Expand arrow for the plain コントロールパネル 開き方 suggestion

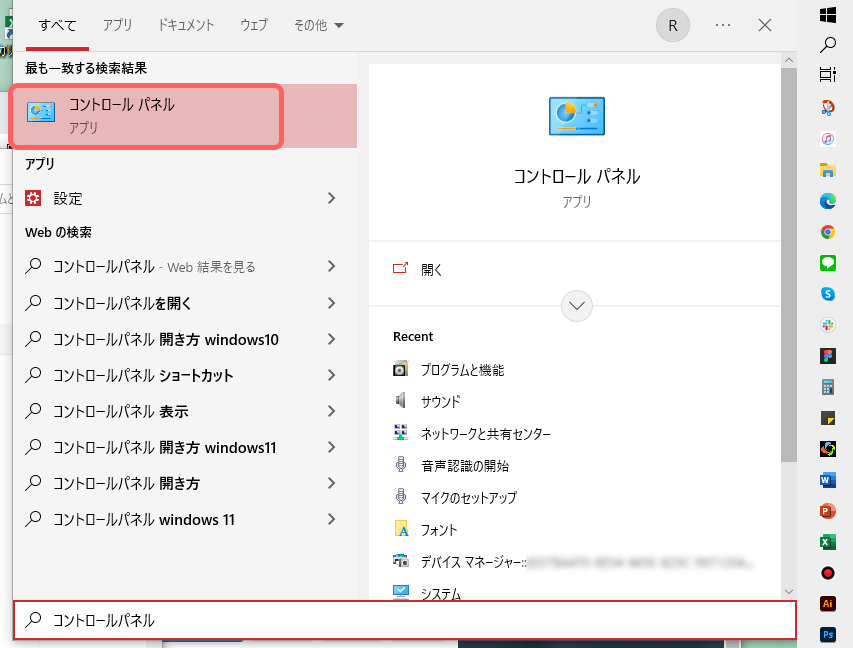(x=332, y=483)
